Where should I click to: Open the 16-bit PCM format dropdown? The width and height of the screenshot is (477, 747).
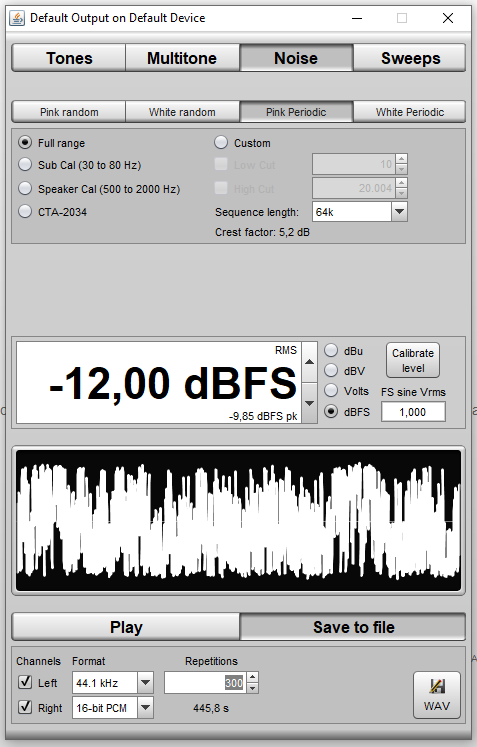145,707
